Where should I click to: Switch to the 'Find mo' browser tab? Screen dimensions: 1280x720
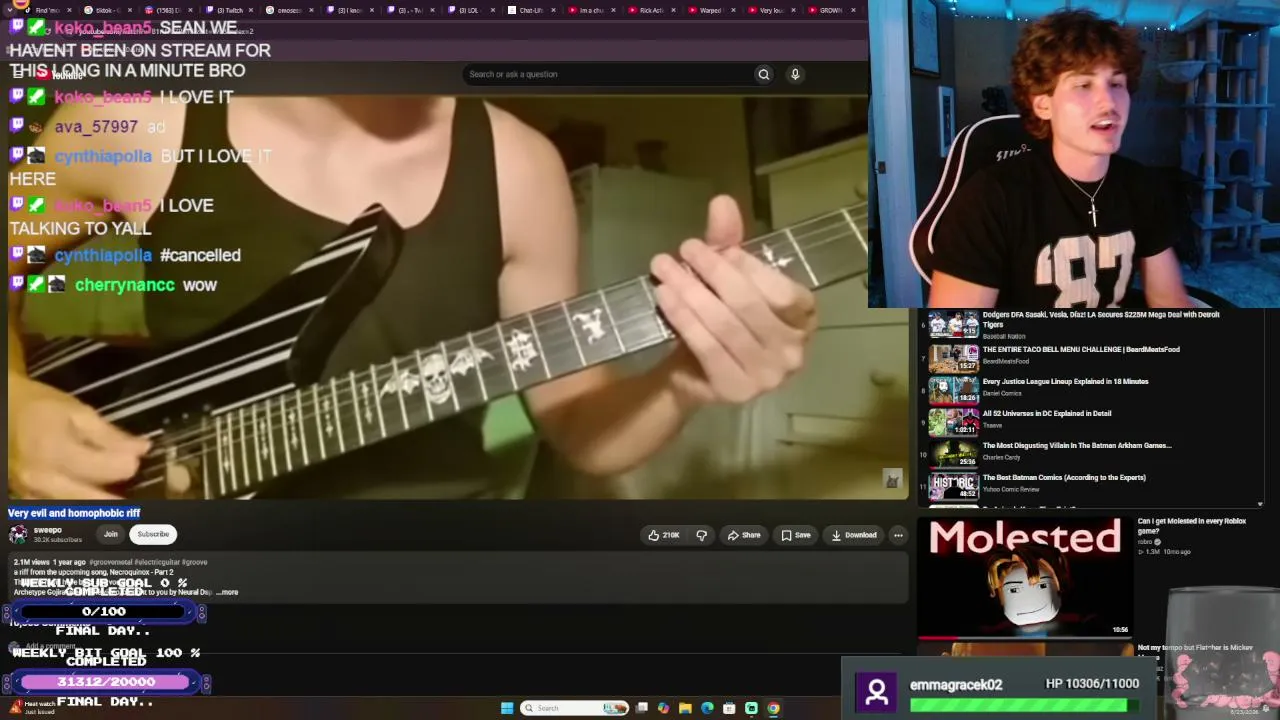tap(48, 10)
